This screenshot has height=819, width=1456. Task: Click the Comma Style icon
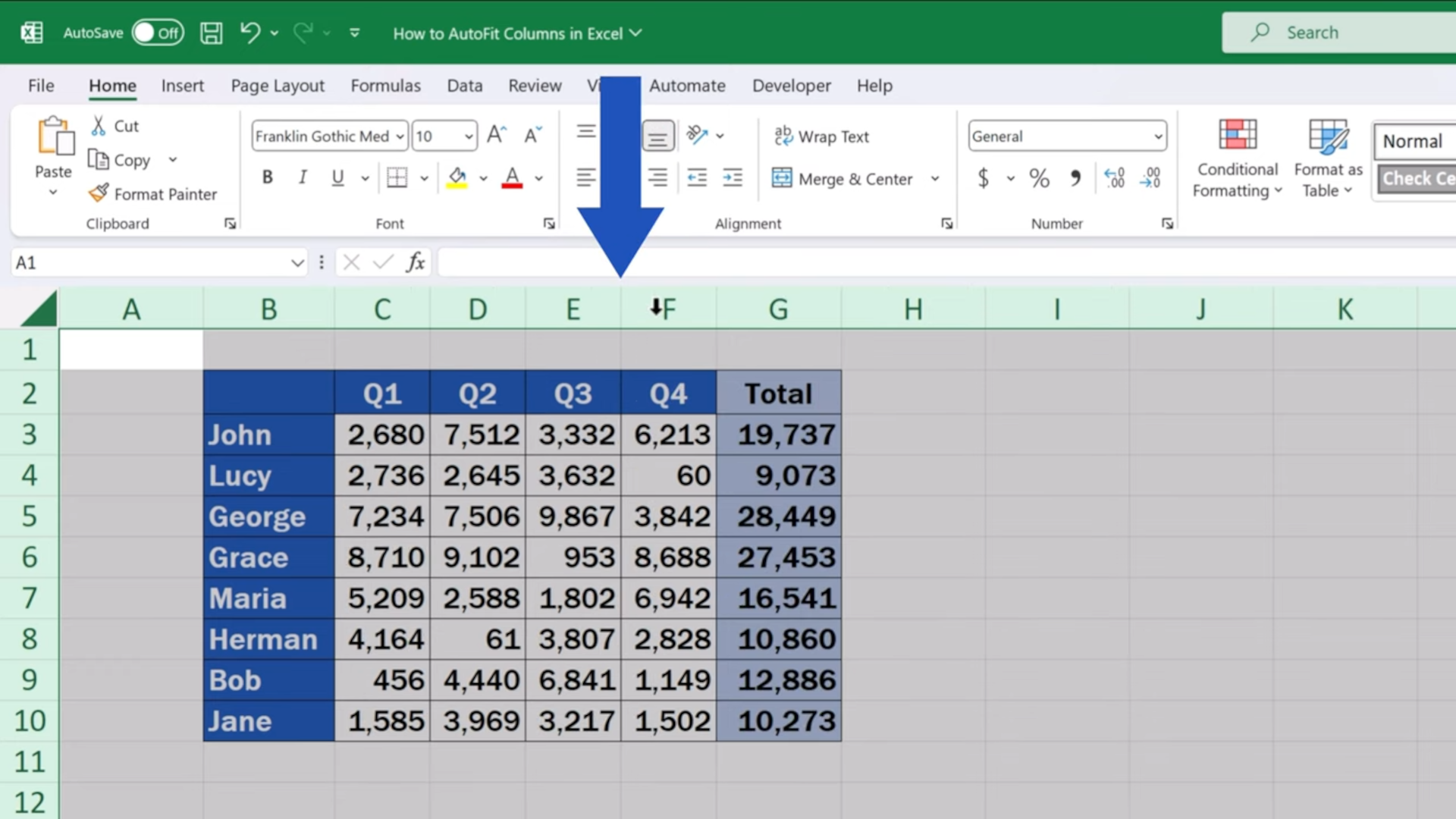click(x=1076, y=177)
